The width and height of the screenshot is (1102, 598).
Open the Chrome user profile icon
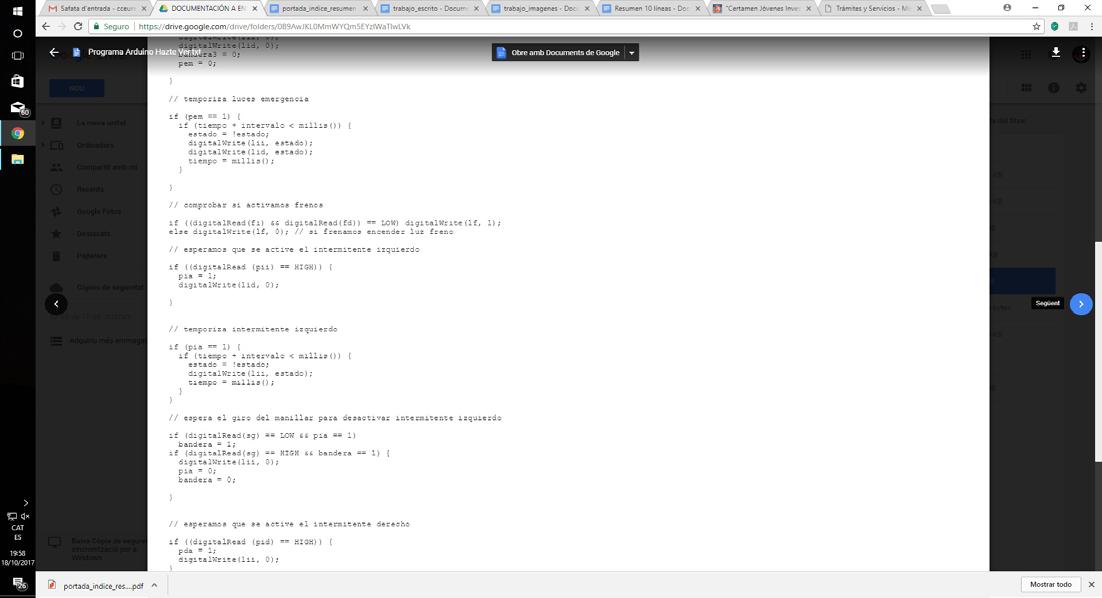(x=1007, y=8)
